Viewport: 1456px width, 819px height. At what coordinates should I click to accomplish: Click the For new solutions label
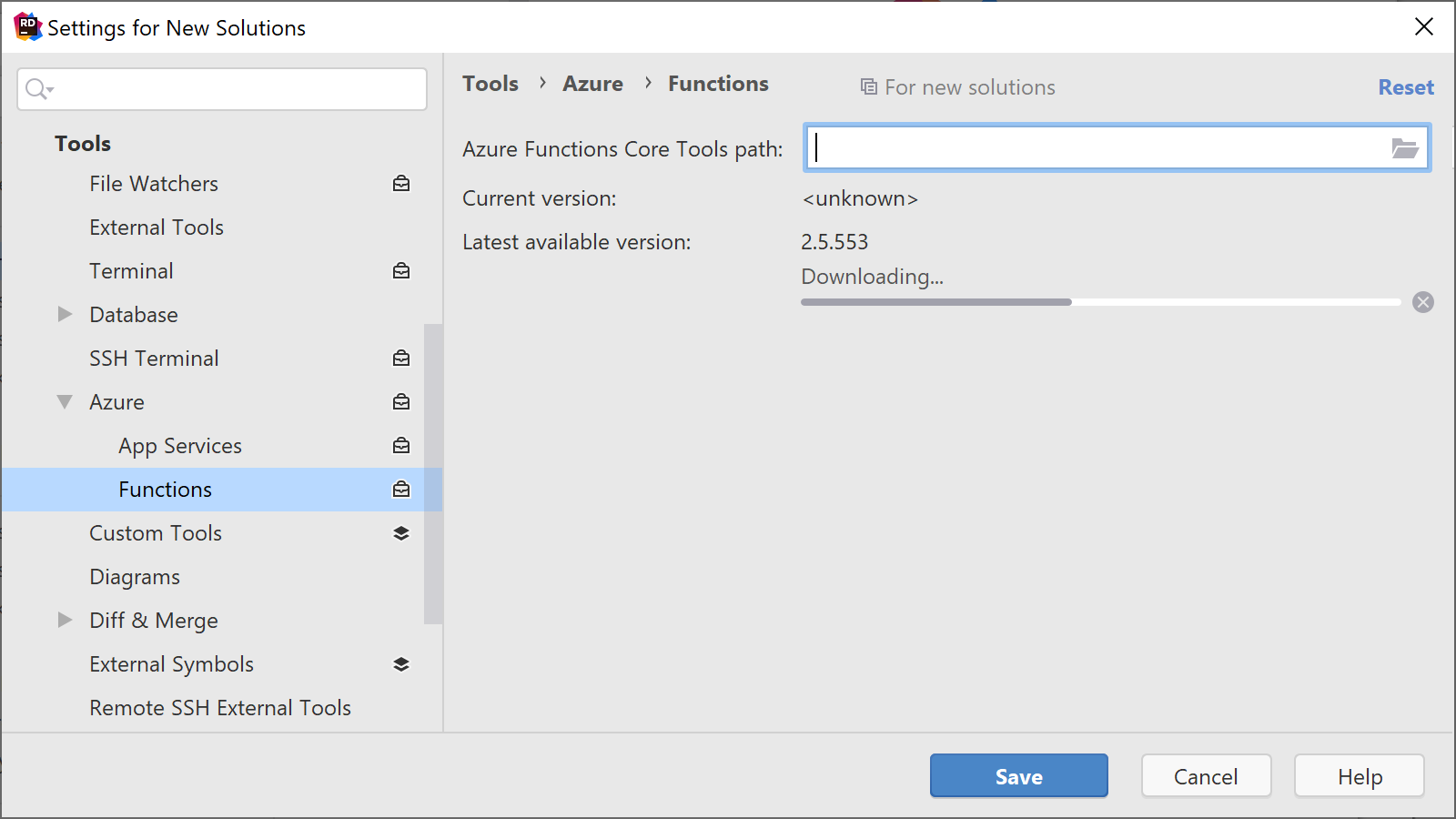[x=970, y=87]
